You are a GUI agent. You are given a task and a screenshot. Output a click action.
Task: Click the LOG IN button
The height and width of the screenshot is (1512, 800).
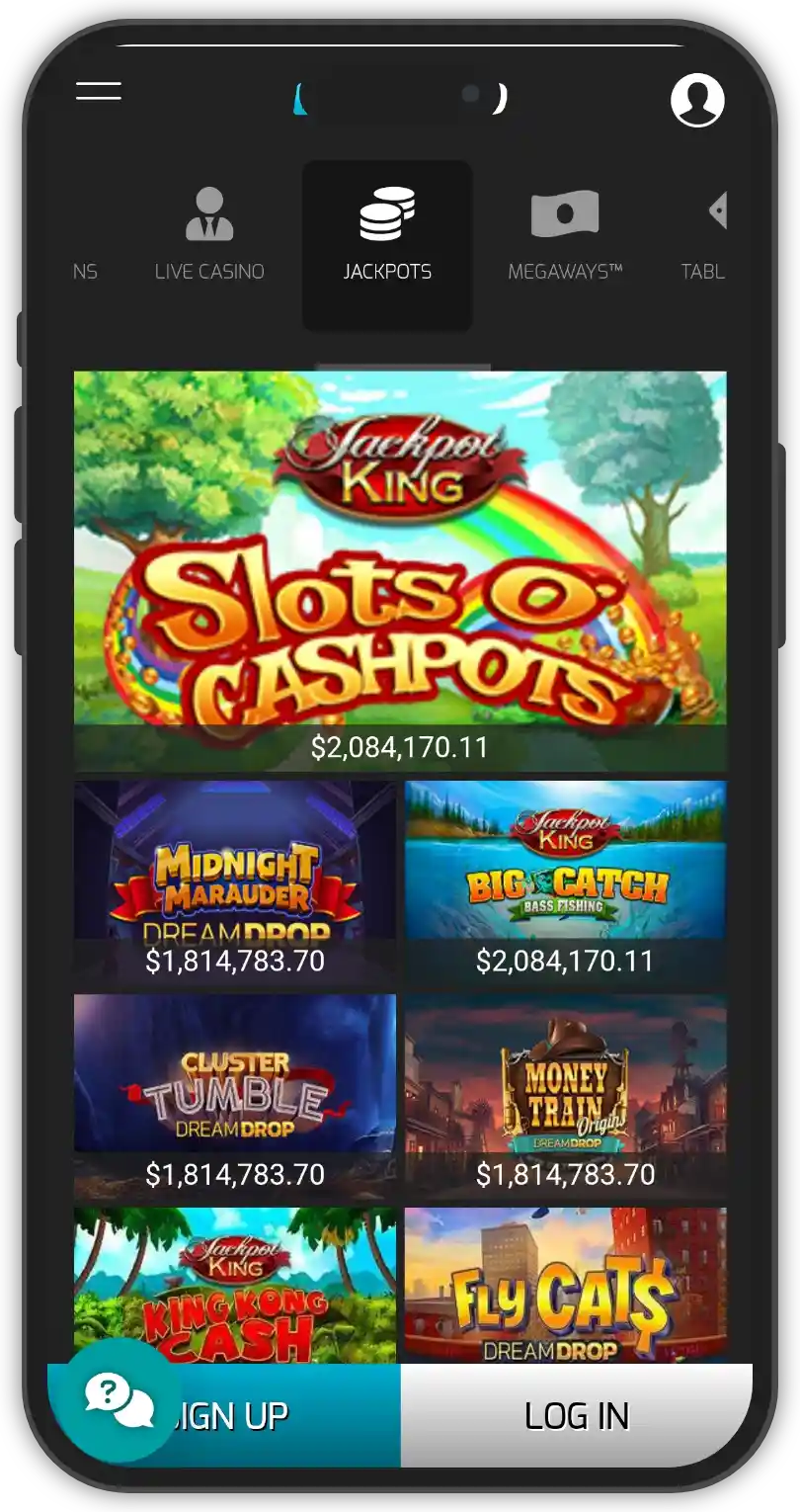(x=577, y=1415)
